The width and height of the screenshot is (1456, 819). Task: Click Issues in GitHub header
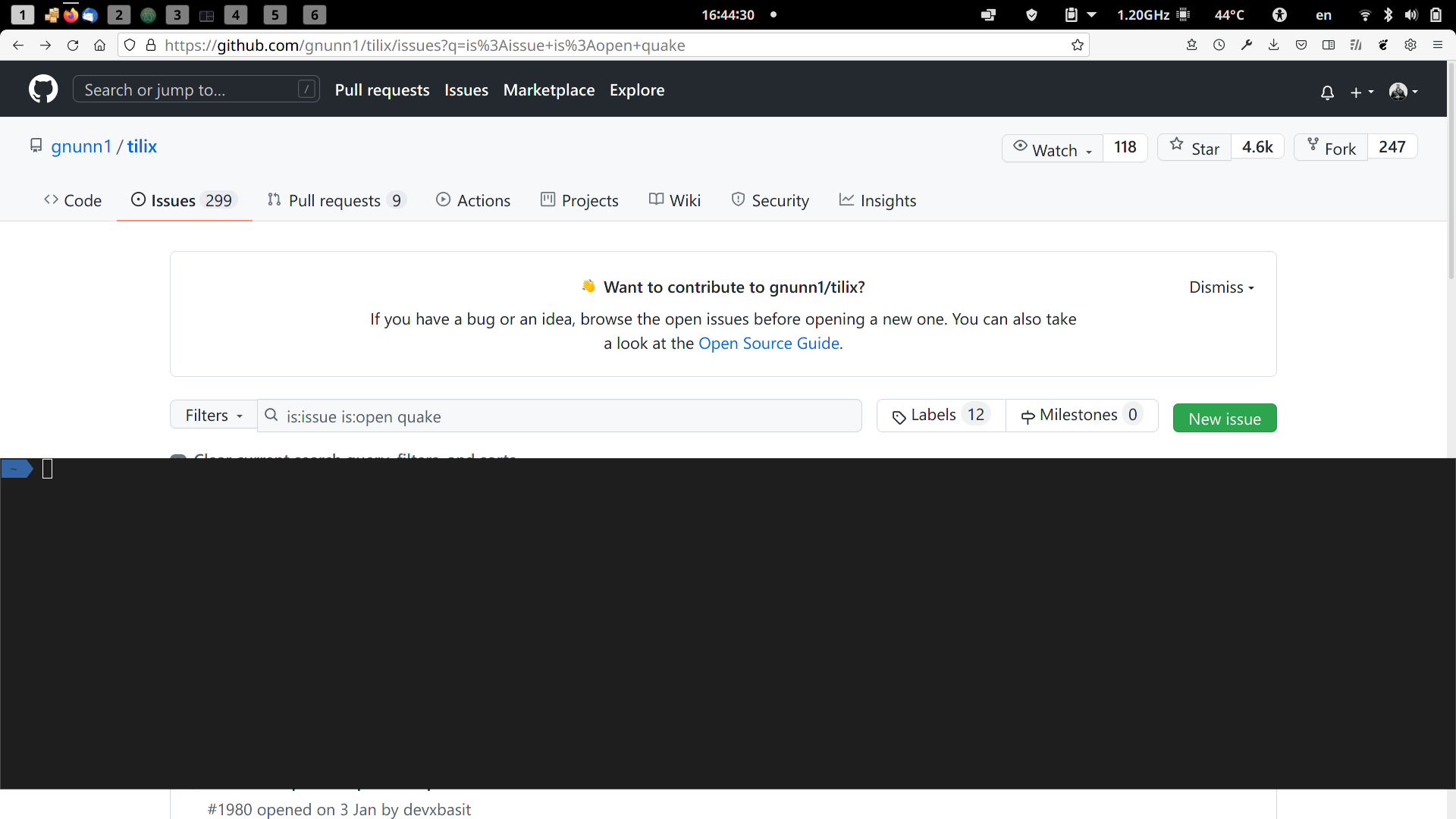466,90
